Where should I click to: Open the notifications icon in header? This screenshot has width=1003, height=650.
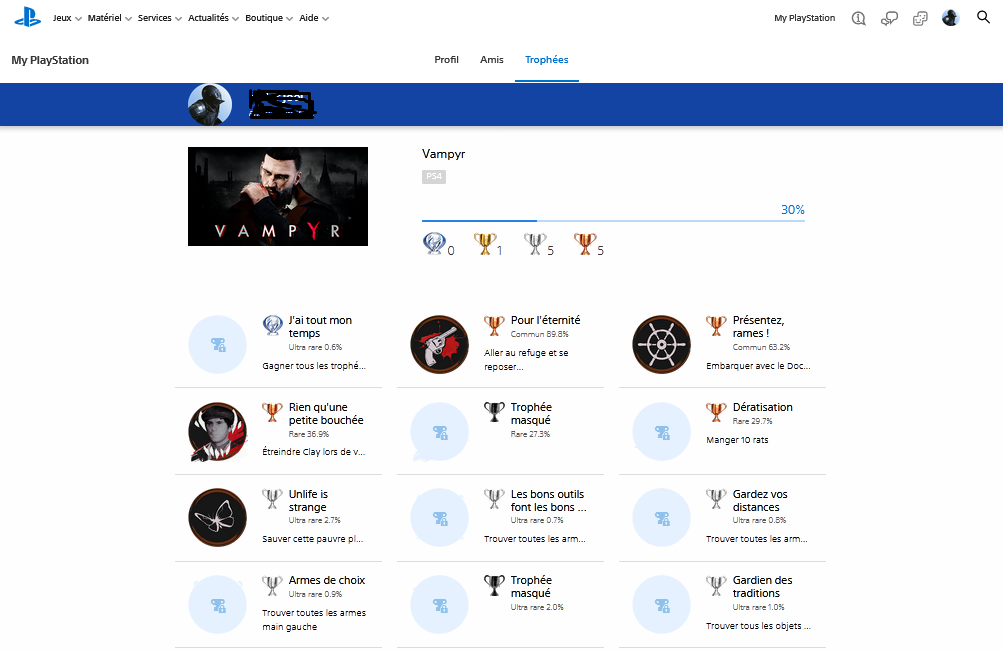coord(858,19)
